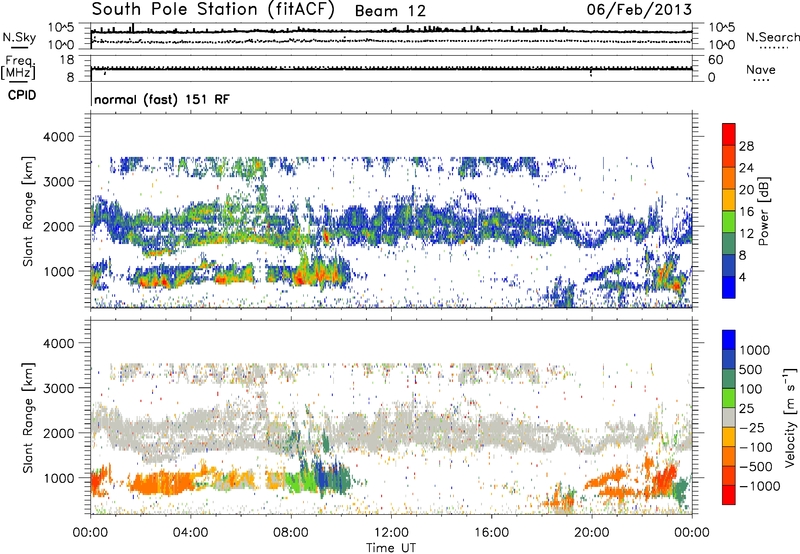Viewport: 800px width, 554px height.
Task: Click the date "06/Feb/2013"
Action: [639, 9]
